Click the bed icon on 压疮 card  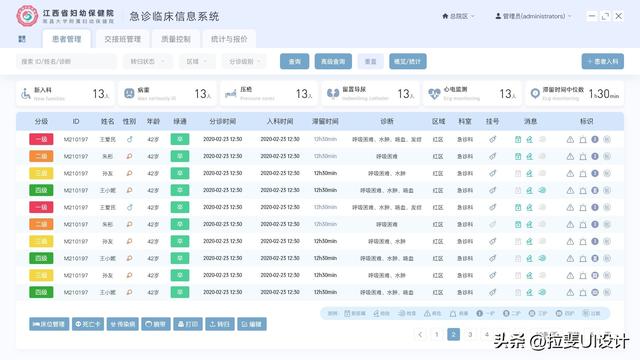point(231,94)
